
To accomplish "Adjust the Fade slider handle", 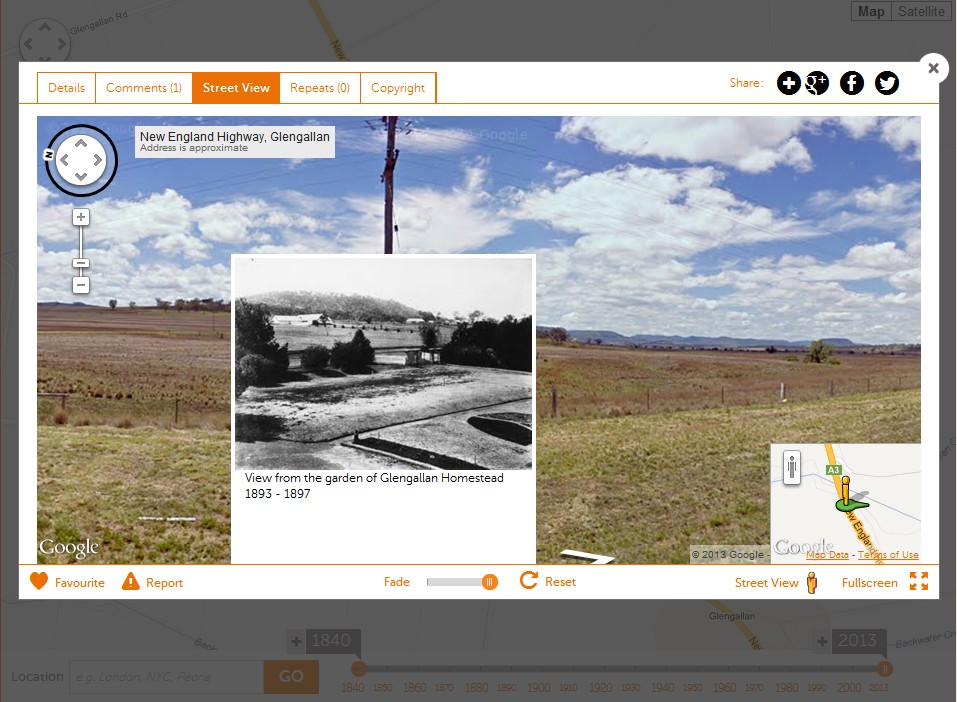I will 488,580.
